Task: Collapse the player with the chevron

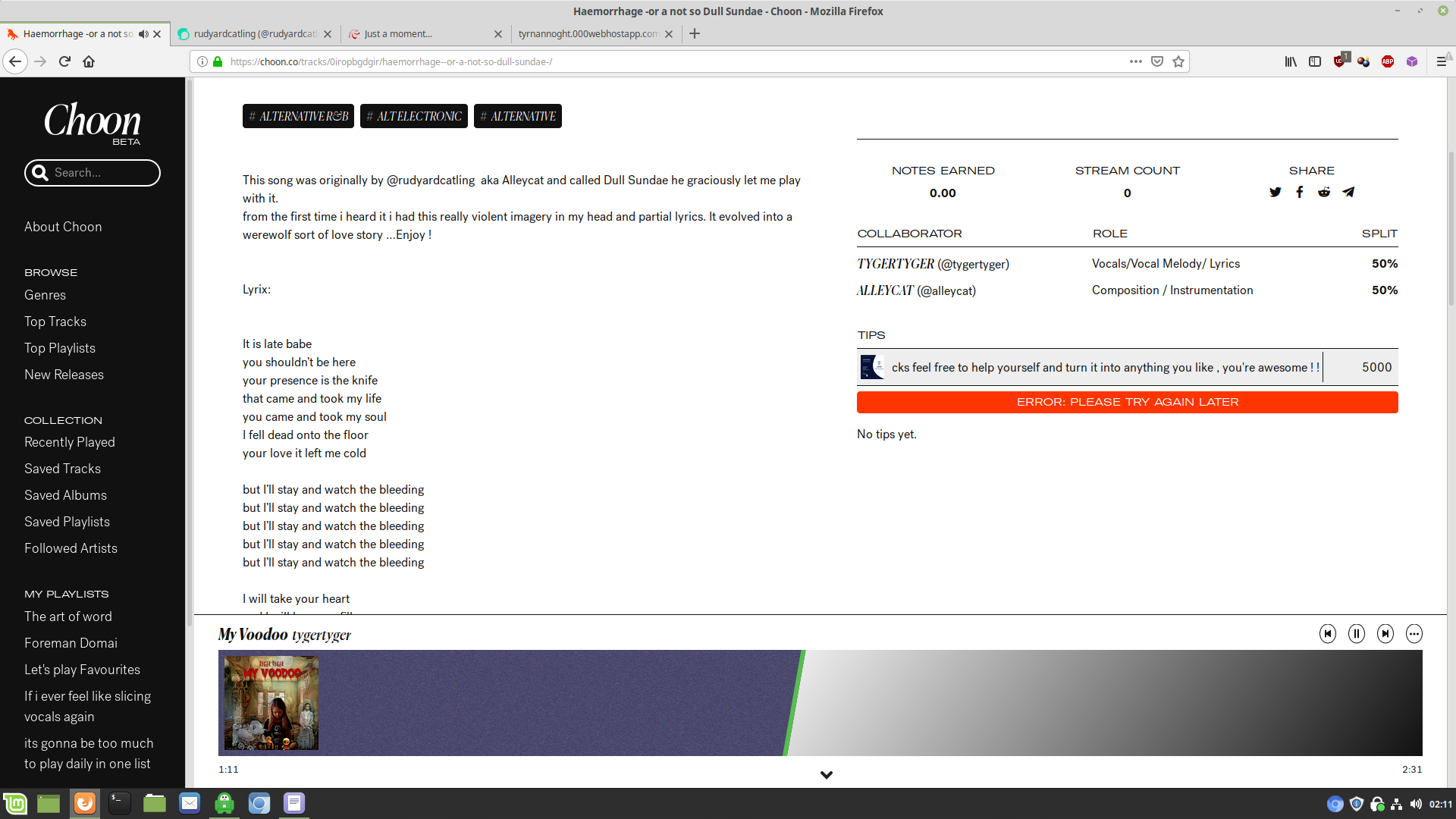Action: (x=826, y=775)
